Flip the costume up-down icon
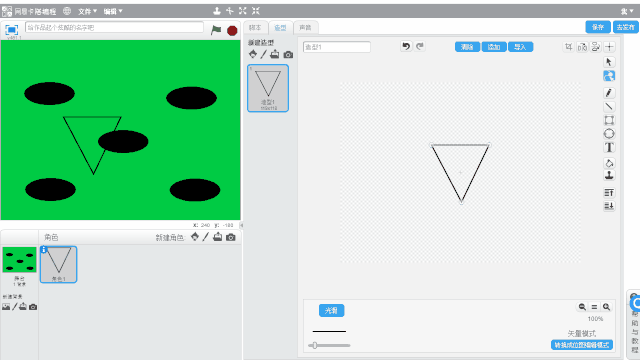640x360 pixels. 596,47
